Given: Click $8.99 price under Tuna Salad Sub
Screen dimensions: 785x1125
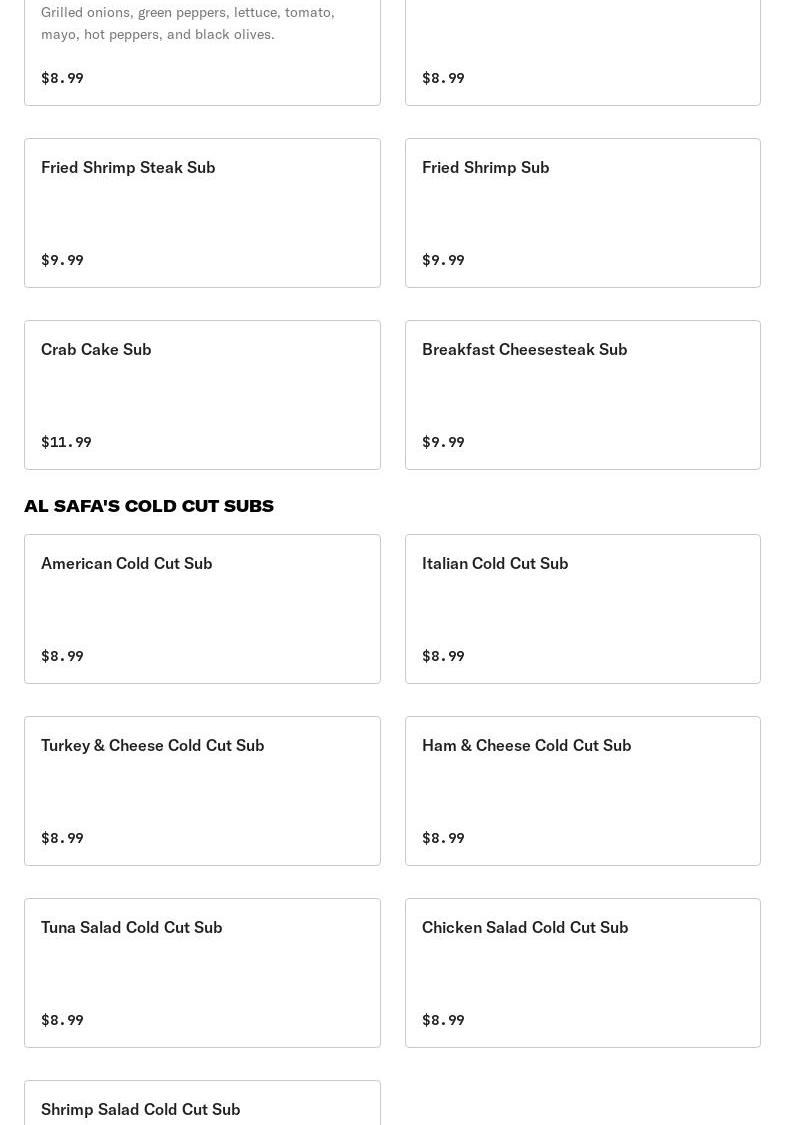Looking at the screenshot, I should coord(62,1020).
